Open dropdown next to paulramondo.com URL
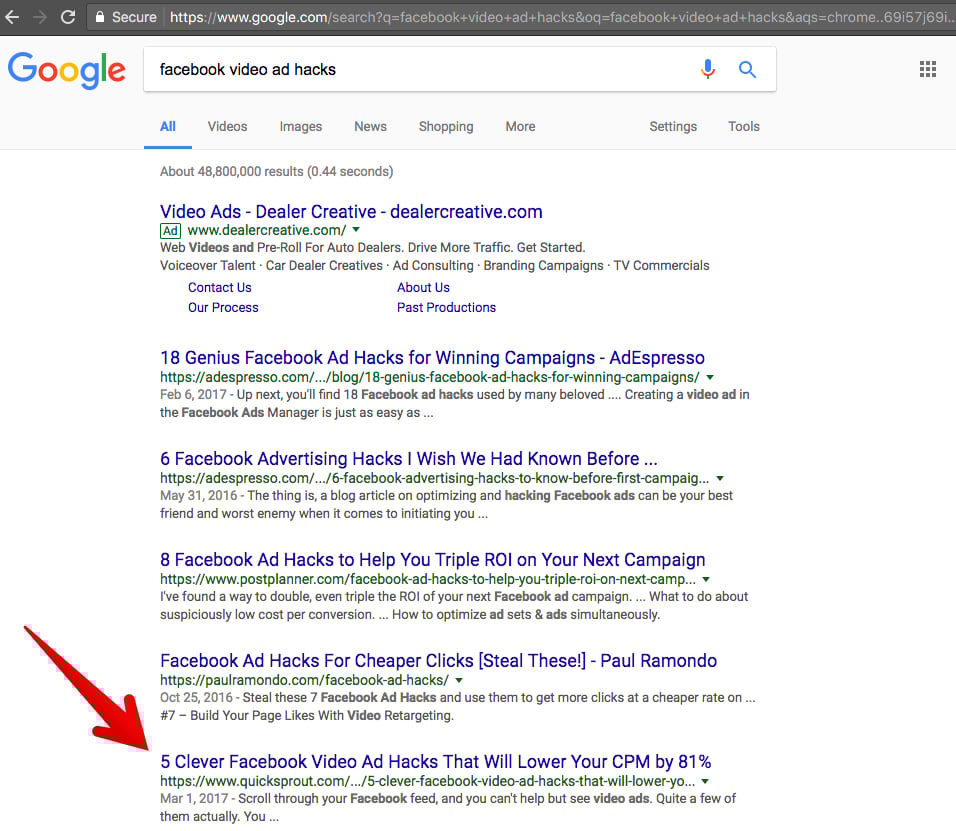Viewport: 956px width, 831px height. coord(459,680)
